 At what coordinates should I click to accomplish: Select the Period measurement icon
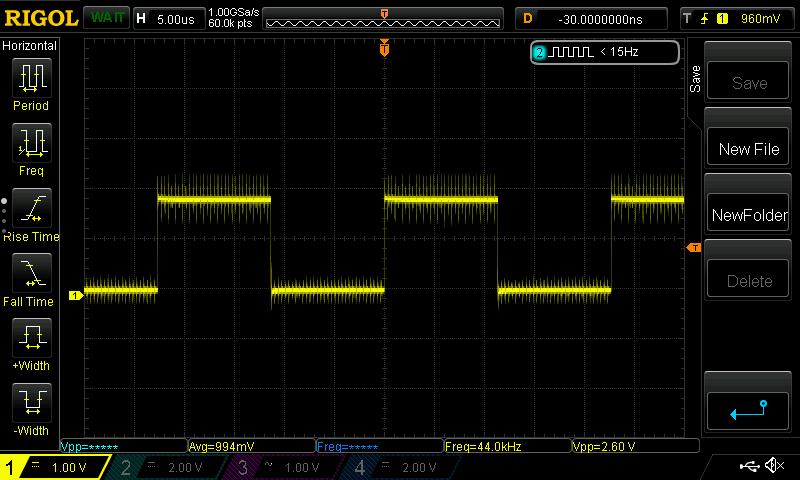tap(32, 78)
